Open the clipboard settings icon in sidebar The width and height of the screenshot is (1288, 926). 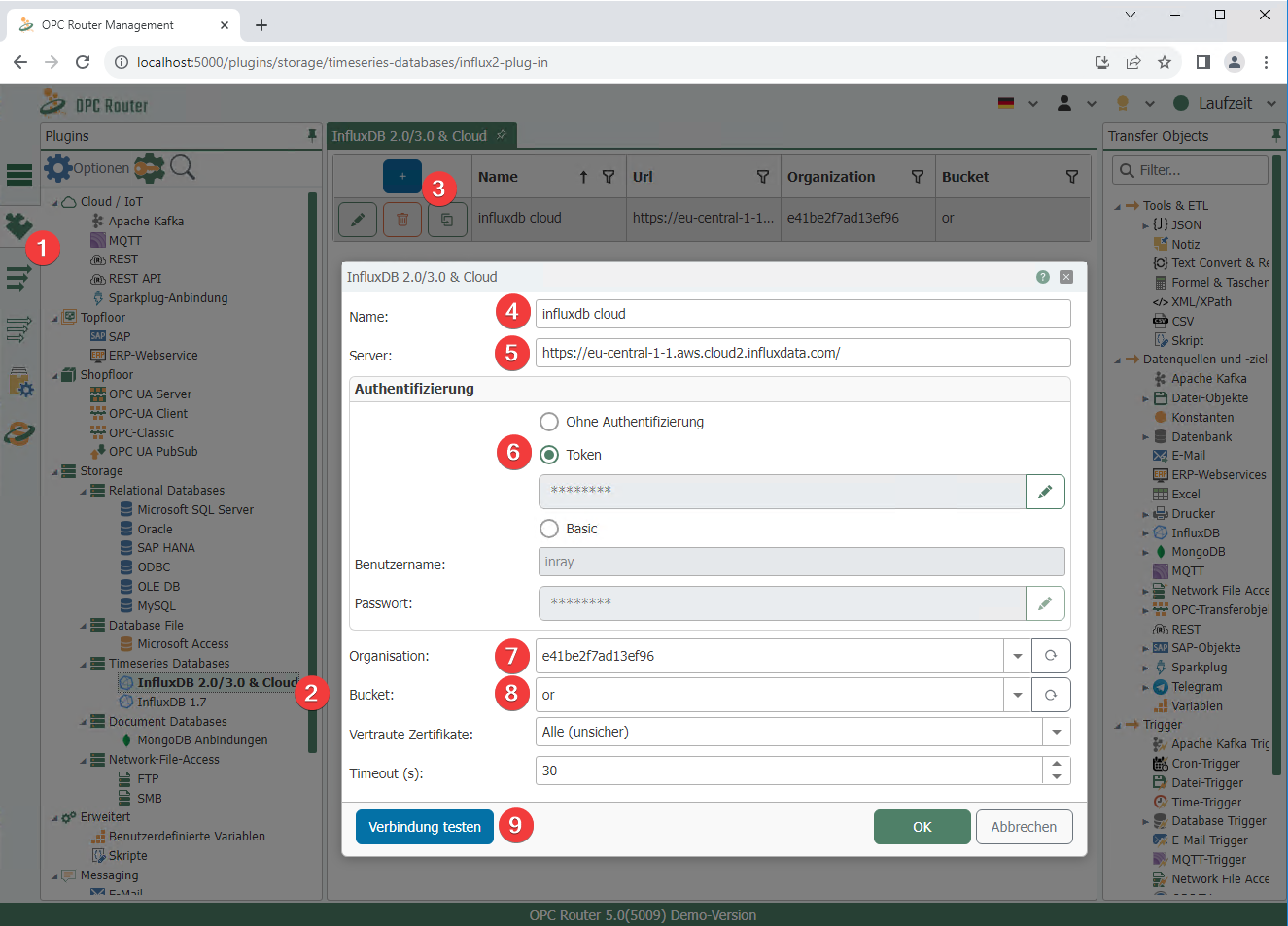point(19,382)
